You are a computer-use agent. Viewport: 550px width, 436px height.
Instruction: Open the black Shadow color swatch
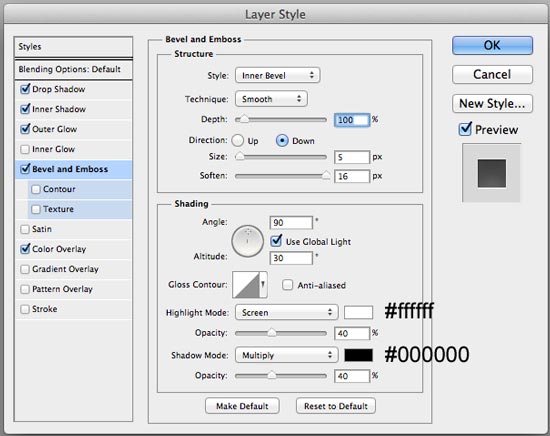click(x=358, y=355)
